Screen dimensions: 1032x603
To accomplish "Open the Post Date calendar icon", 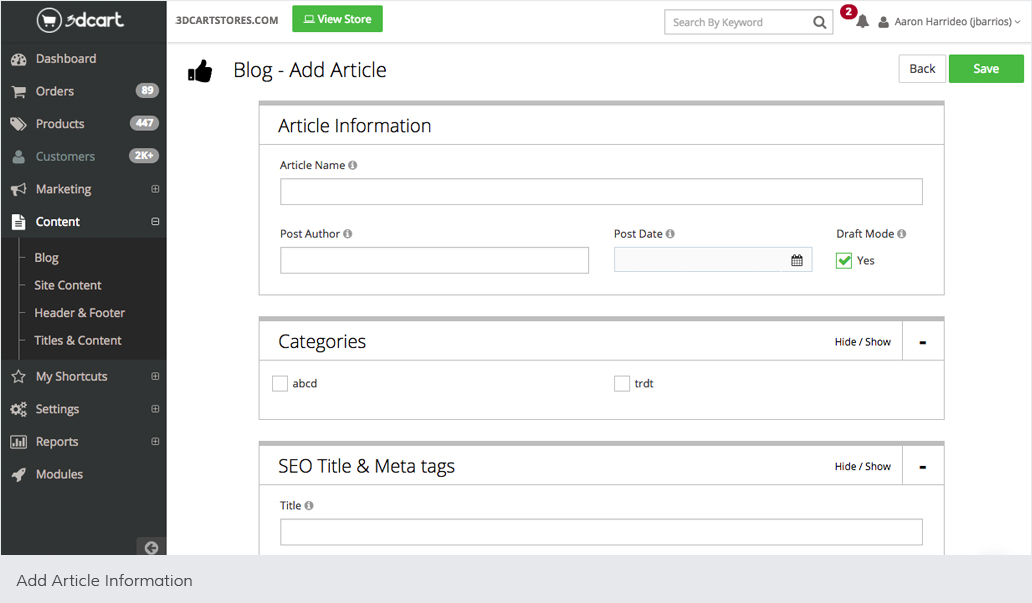I will point(797,260).
